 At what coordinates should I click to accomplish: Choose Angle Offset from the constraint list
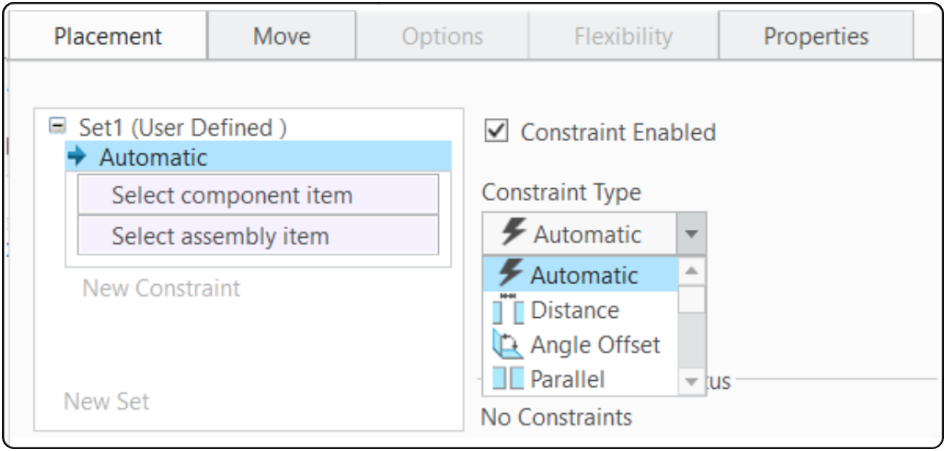click(595, 345)
